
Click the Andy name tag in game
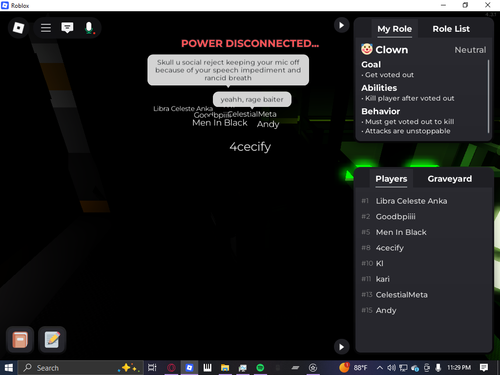coord(268,124)
